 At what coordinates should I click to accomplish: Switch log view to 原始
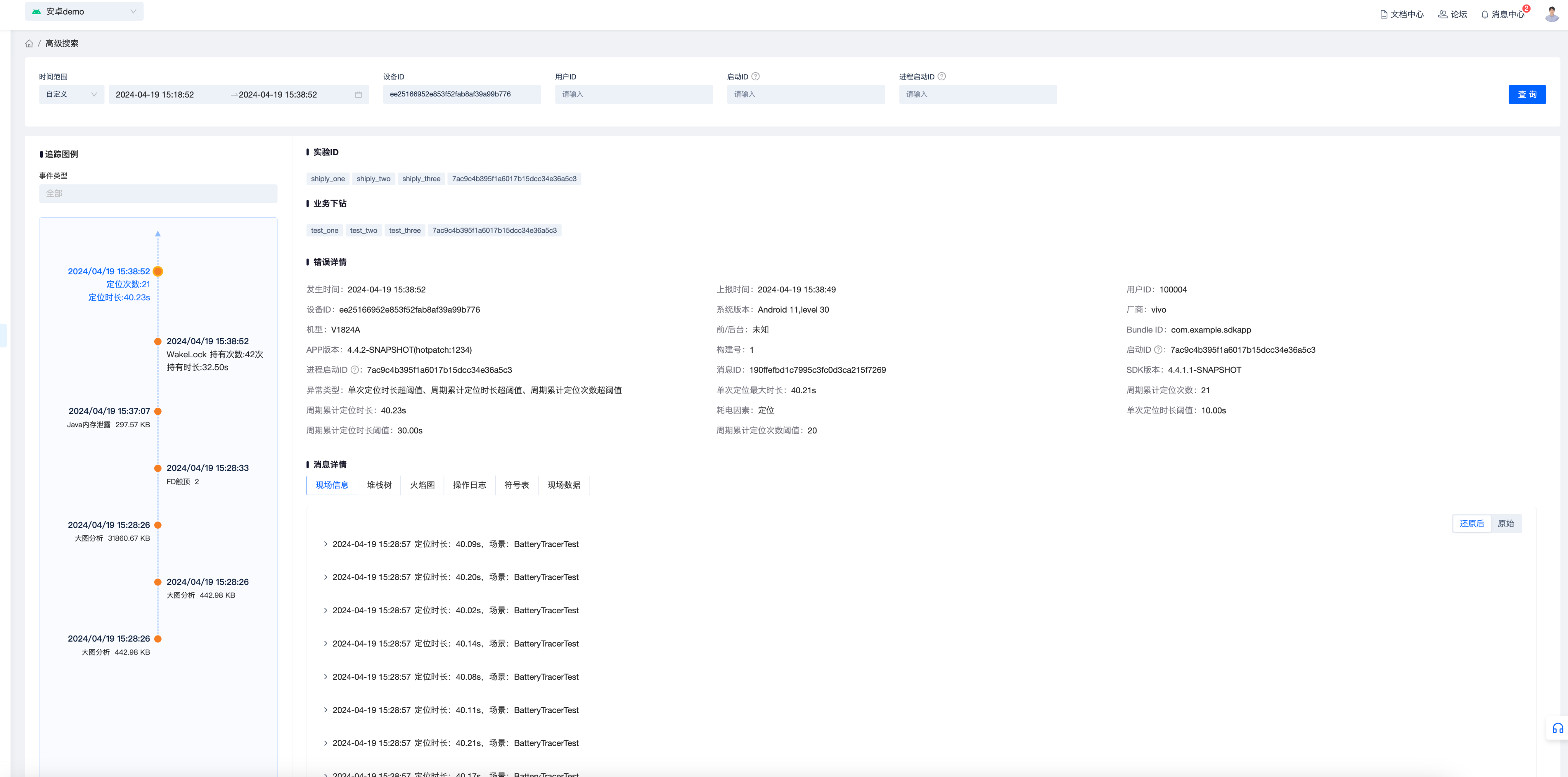point(1505,523)
